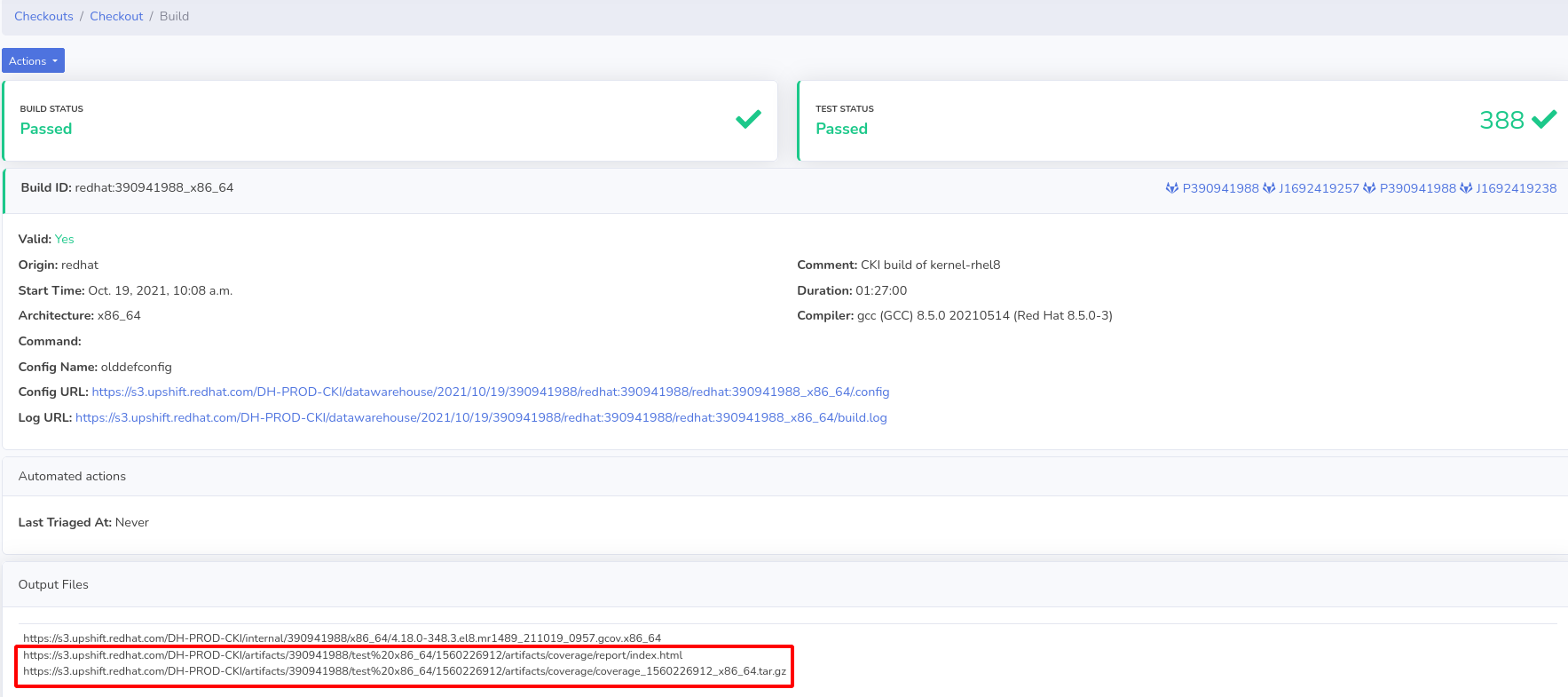The height and width of the screenshot is (697, 1568).
Task: Open the Log URL ending in build.log
Action: [481, 417]
